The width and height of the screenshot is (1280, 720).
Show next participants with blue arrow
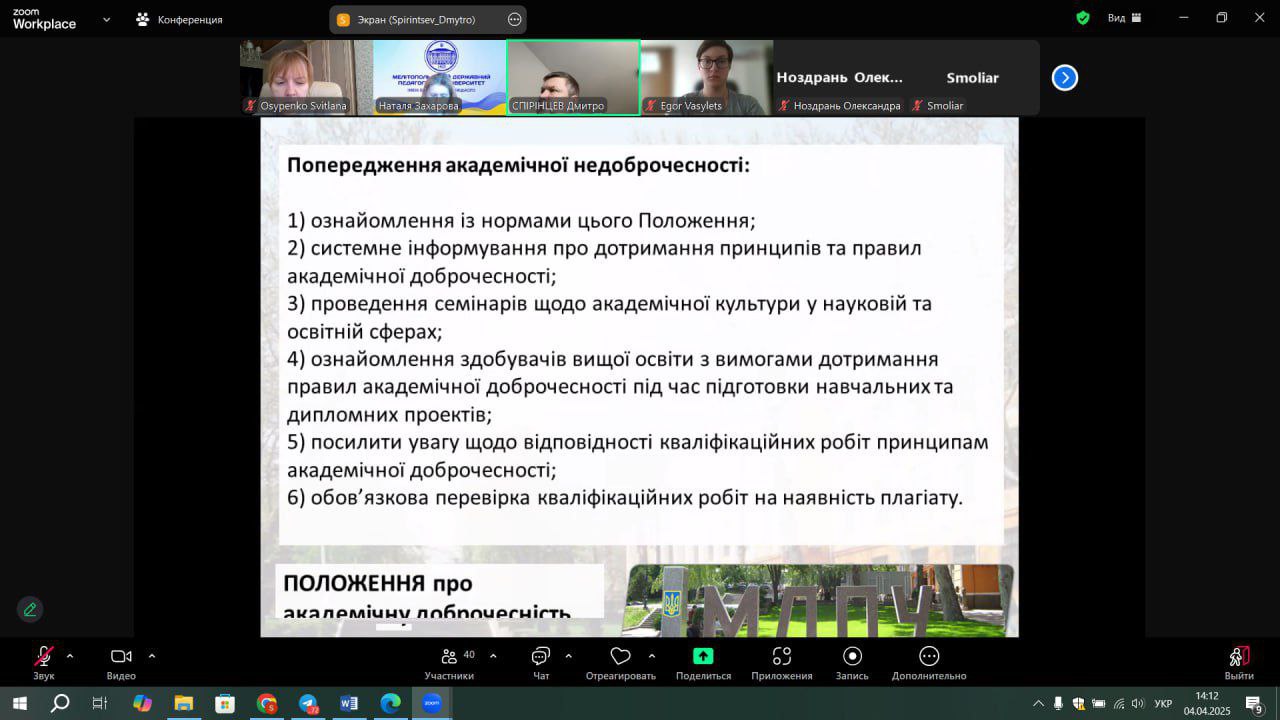tap(1065, 77)
